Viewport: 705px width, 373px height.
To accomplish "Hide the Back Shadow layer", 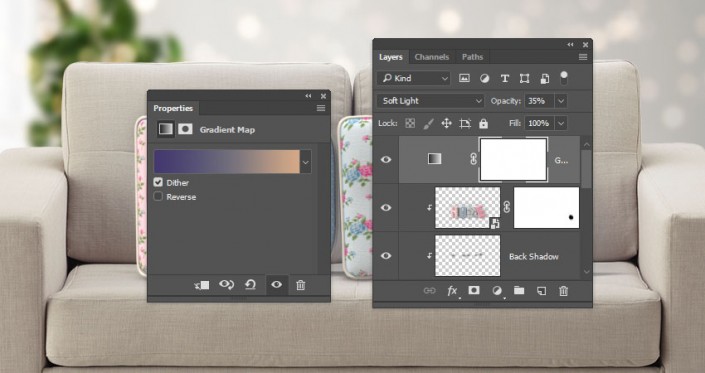I will pos(386,256).
